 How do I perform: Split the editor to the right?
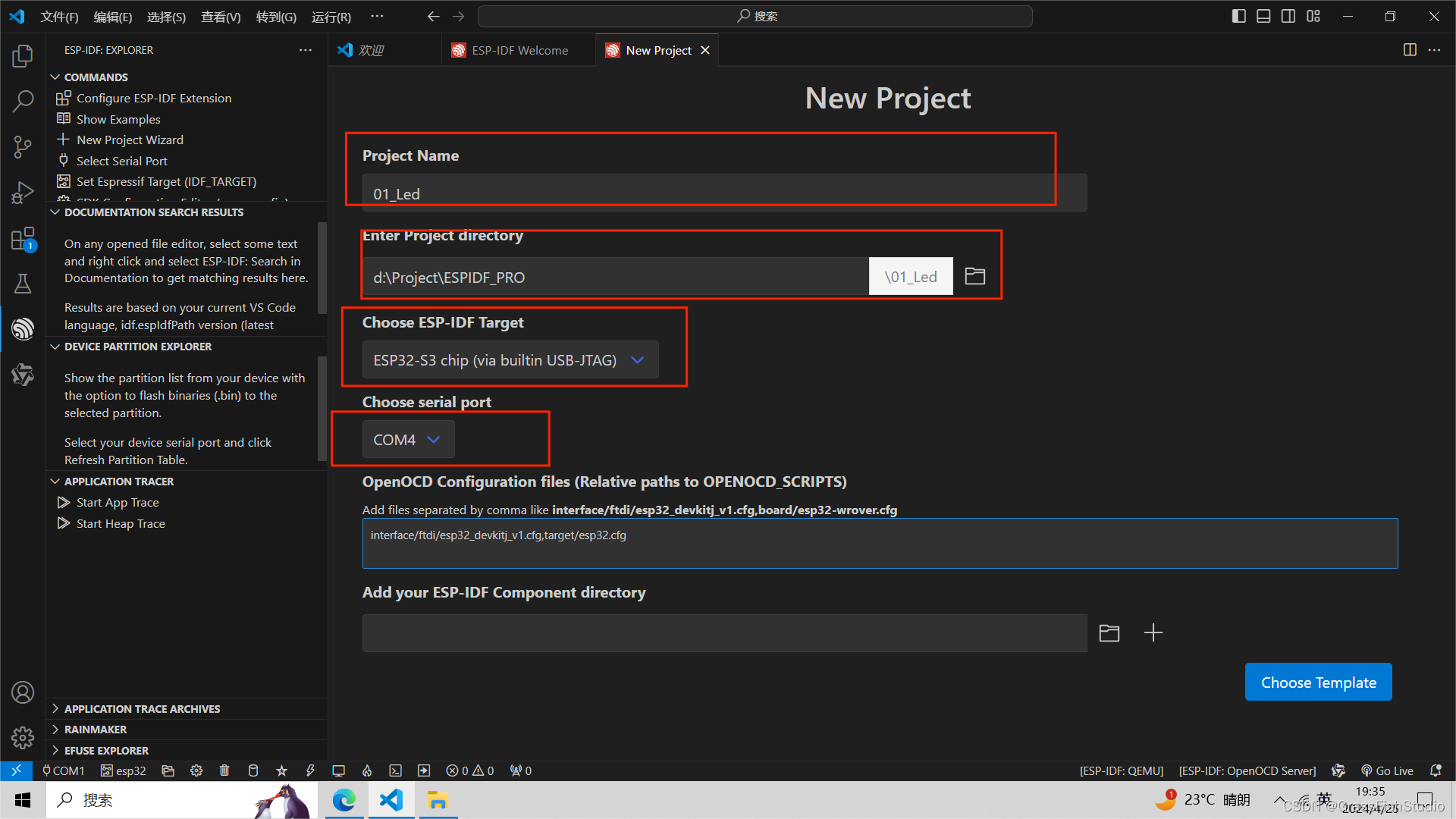[x=1410, y=50]
